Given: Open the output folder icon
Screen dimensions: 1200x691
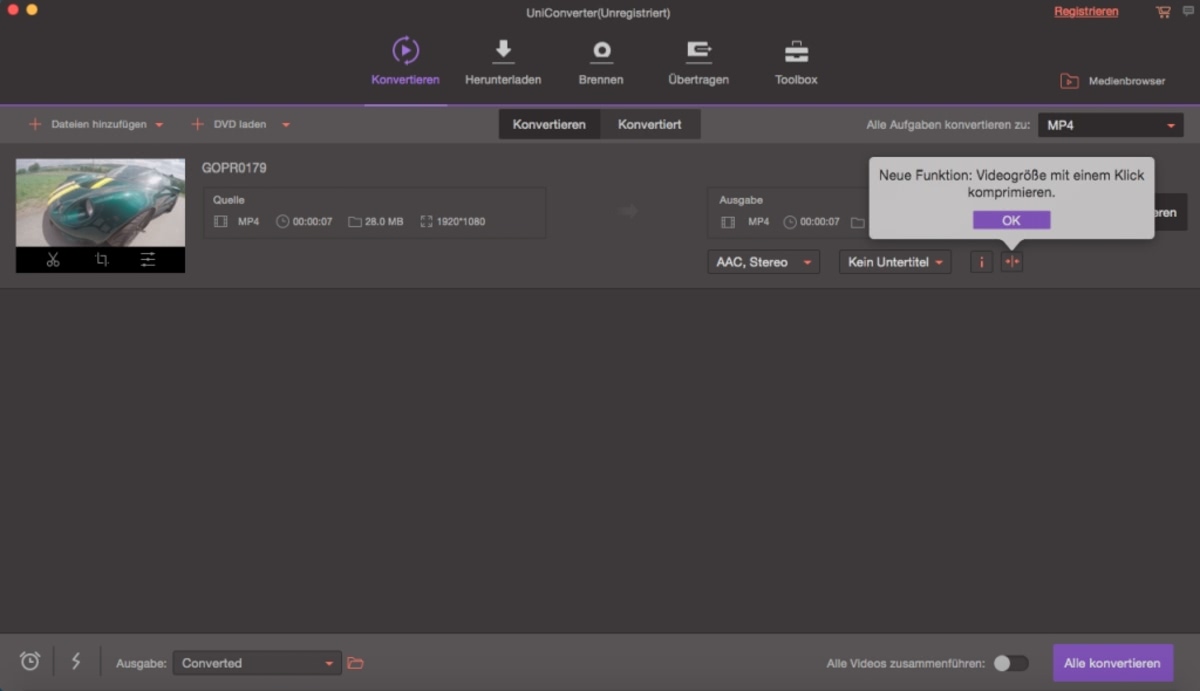Looking at the screenshot, I should pos(355,663).
